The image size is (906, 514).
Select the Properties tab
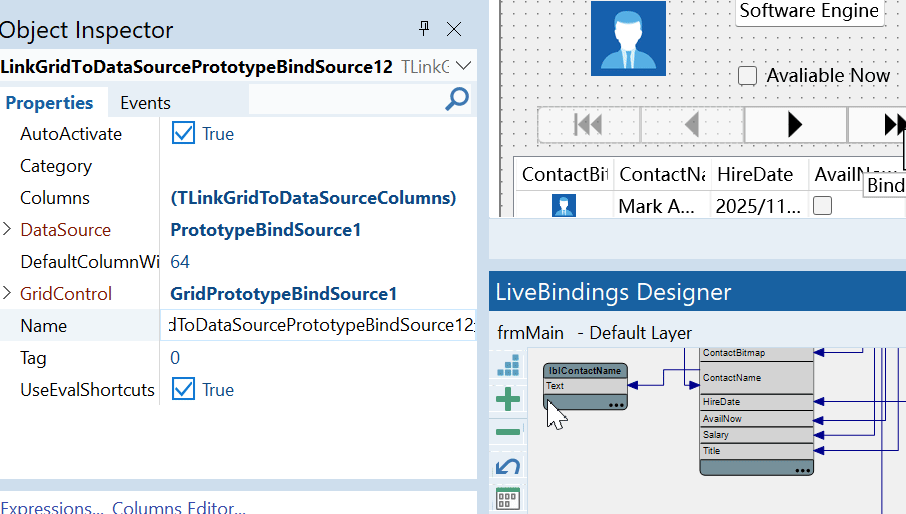tap(49, 102)
